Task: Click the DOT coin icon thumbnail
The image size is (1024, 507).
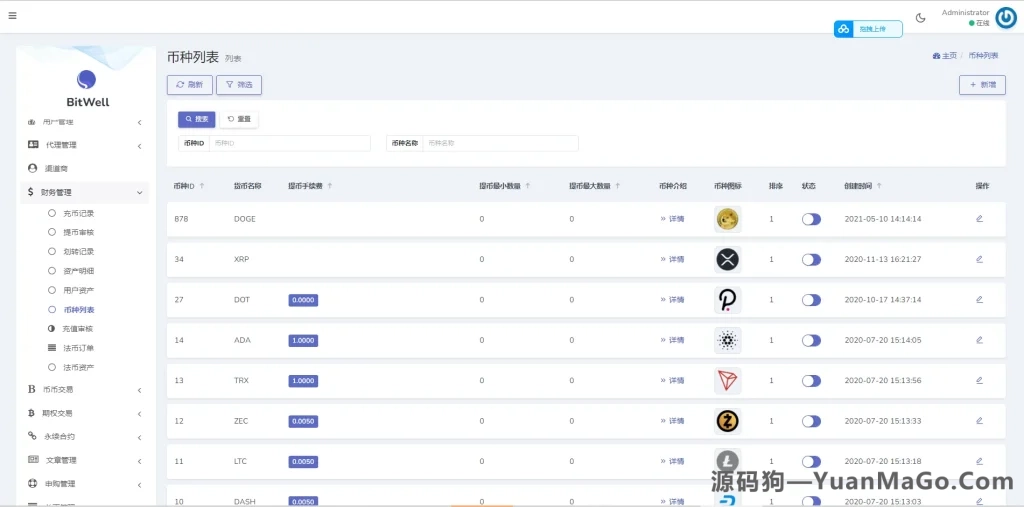Action: pyautogui.click(x=728, y=300)
